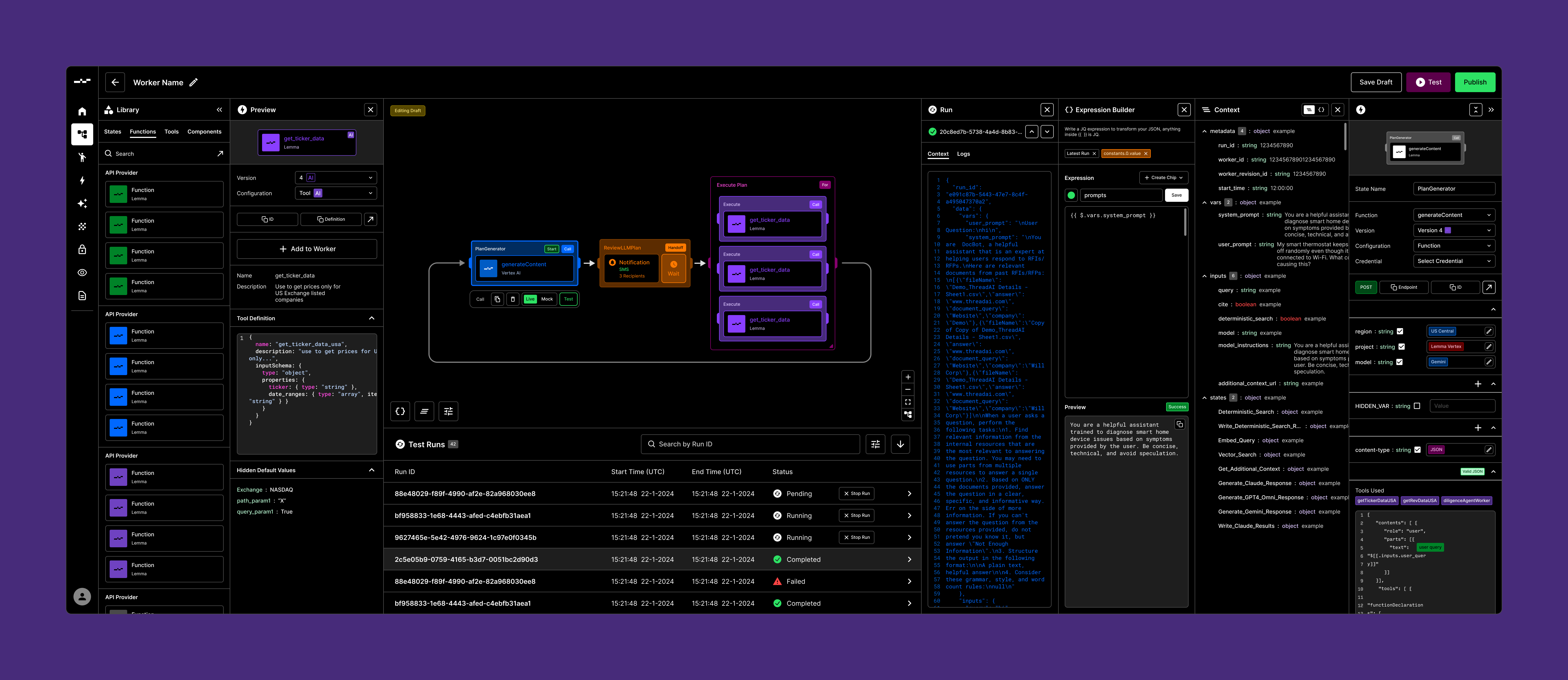Switch node toolbar to Mock mode
This screenshot has width=1568, height=680.
[547, 299]
